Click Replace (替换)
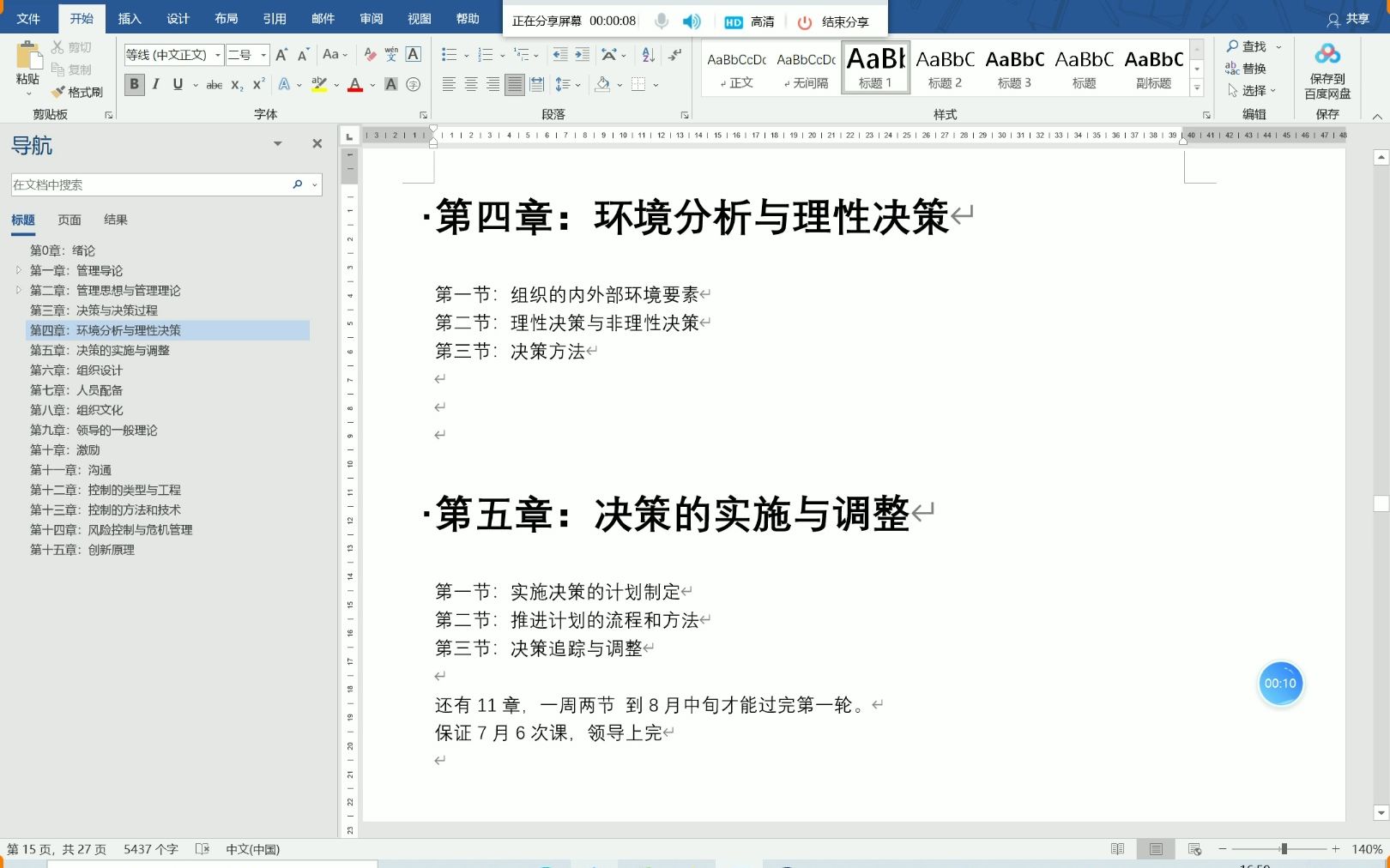Viewport: 1390px width, 868px height. (x=1246, y=69)
